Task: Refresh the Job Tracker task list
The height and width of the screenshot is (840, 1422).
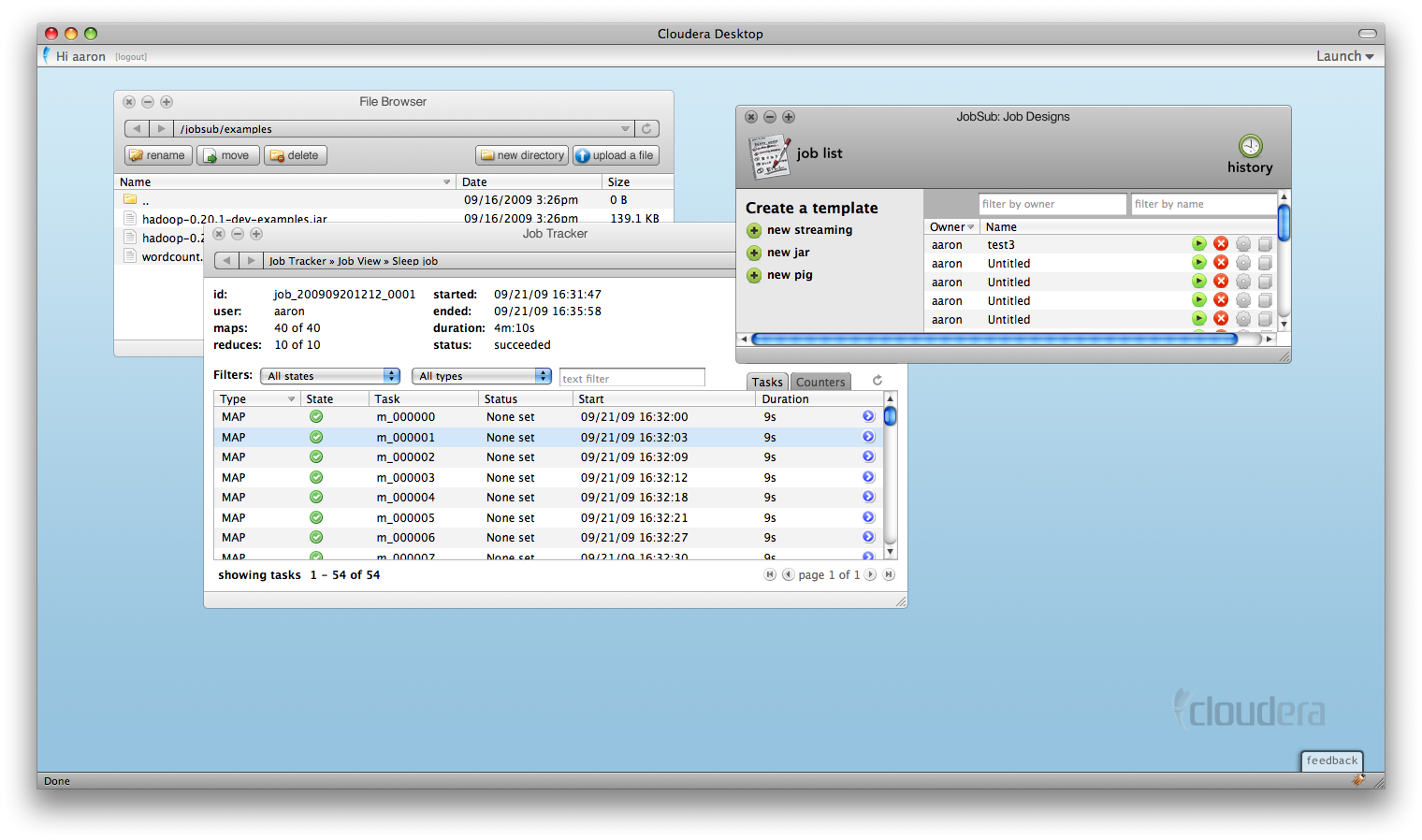Action: pyautogui.click(x=878, y=381)
